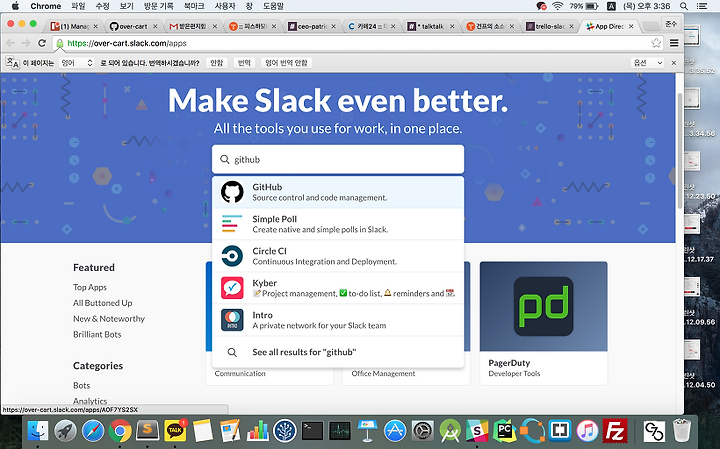Open Top Apps in Featured list

90,287
